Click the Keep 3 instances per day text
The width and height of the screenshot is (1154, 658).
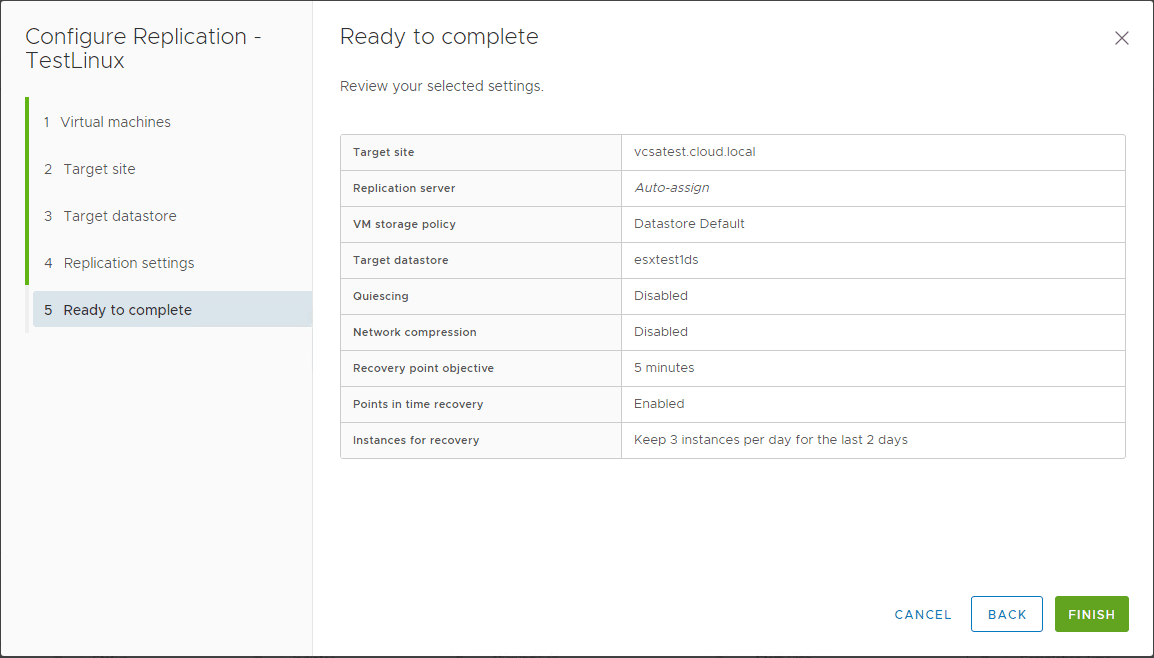(x=770, y=440)
